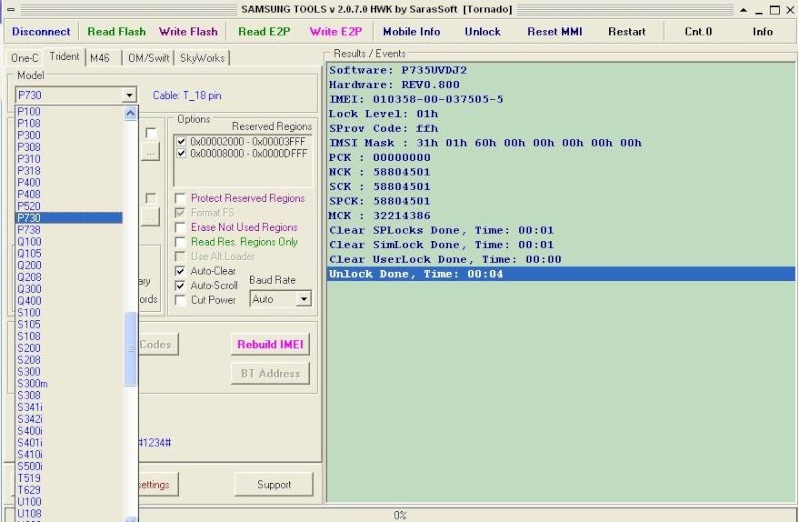This screenshot has width=799, height=522.
Task: Click Write E2P button
Action: 336,32
